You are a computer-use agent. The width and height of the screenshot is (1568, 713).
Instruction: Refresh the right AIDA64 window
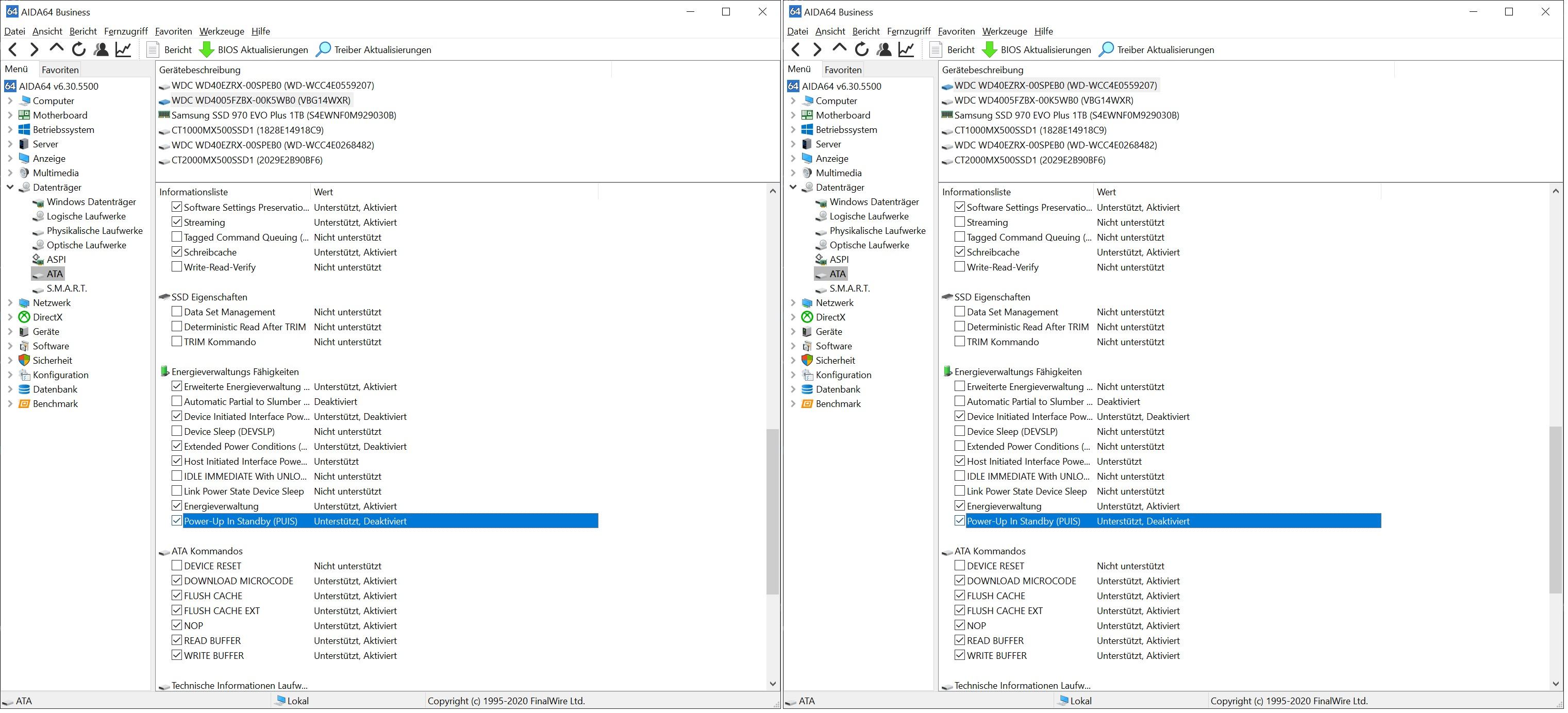[862, 50]
